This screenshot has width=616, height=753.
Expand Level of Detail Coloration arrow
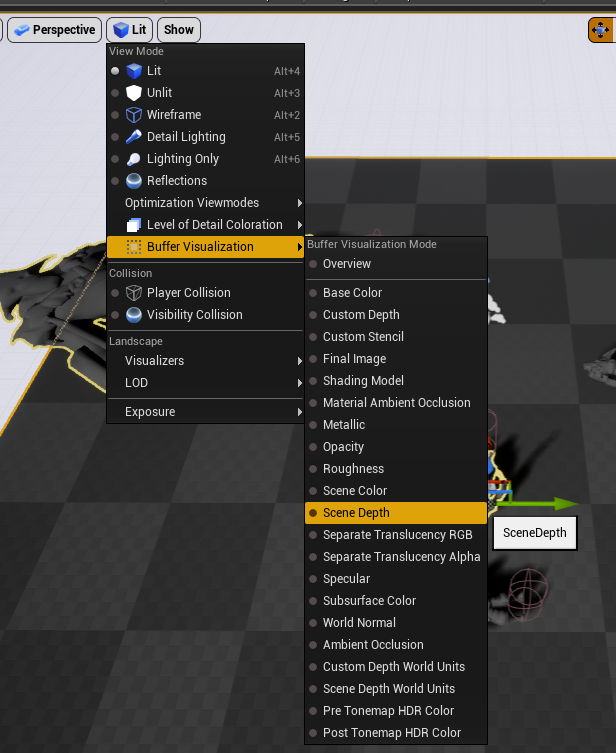click(x=300, y=225)
